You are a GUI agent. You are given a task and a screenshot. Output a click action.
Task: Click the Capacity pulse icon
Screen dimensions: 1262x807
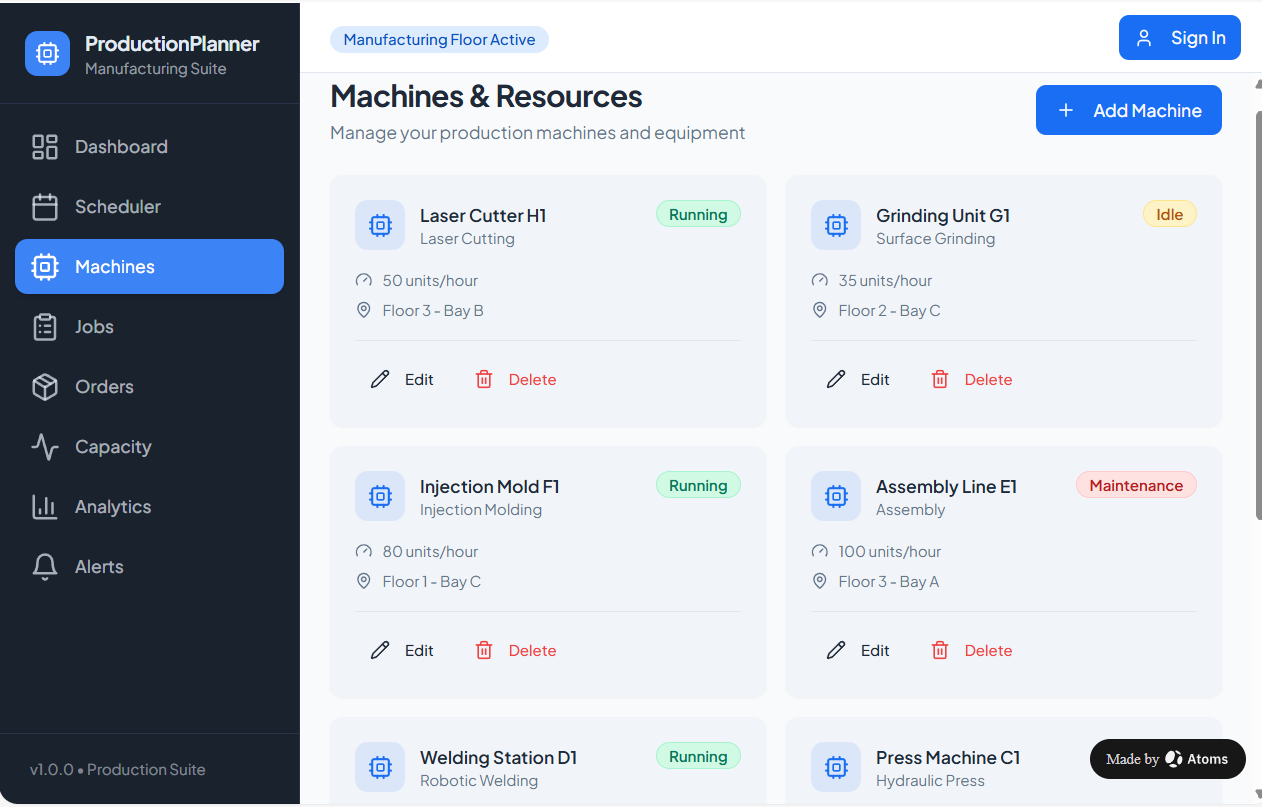point(45,447)
